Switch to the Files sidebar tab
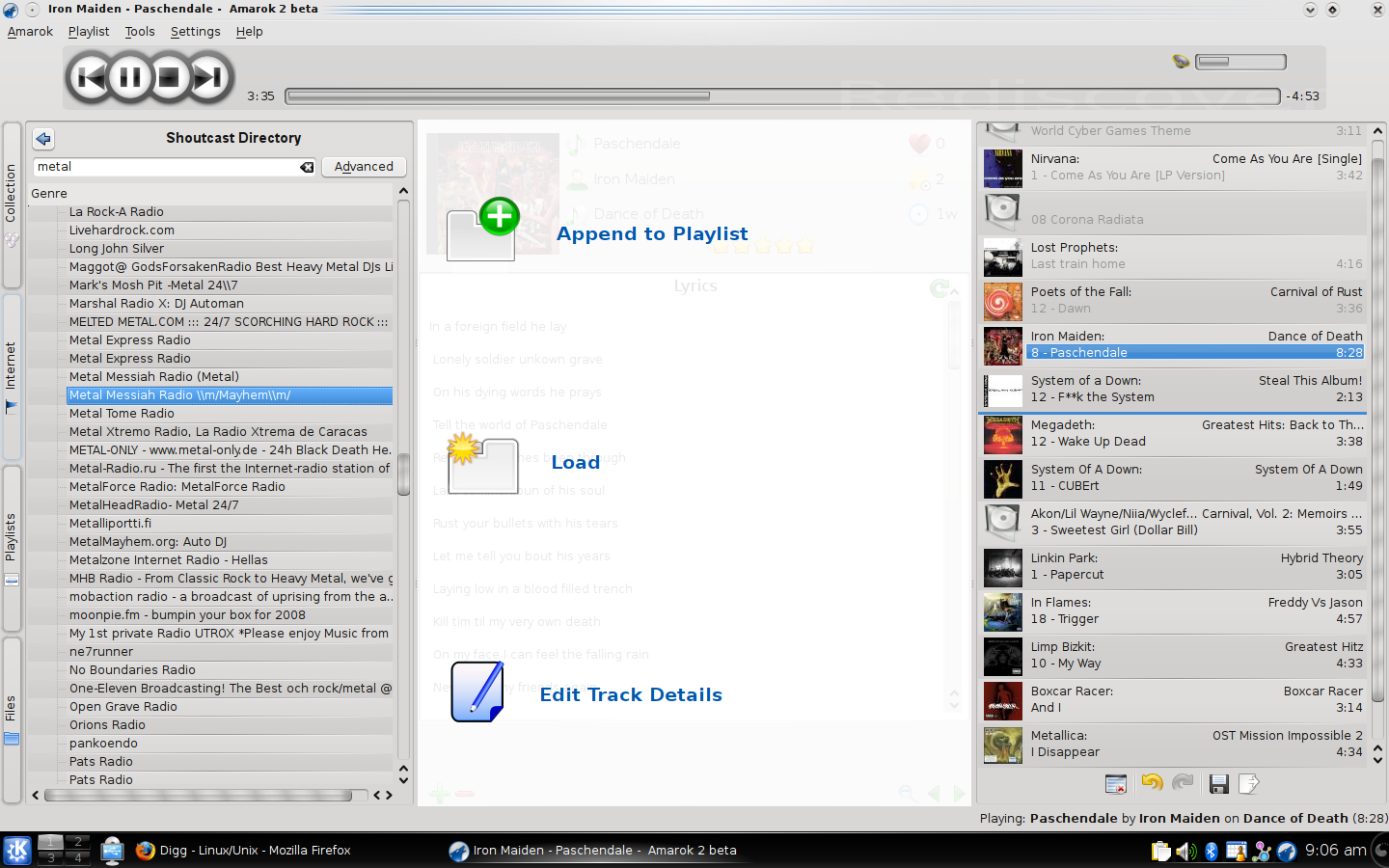1389x868 pixels. (12, 719)
